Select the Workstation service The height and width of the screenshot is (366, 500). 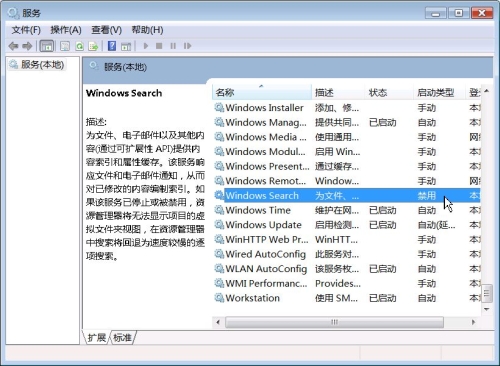pos(252,298)
